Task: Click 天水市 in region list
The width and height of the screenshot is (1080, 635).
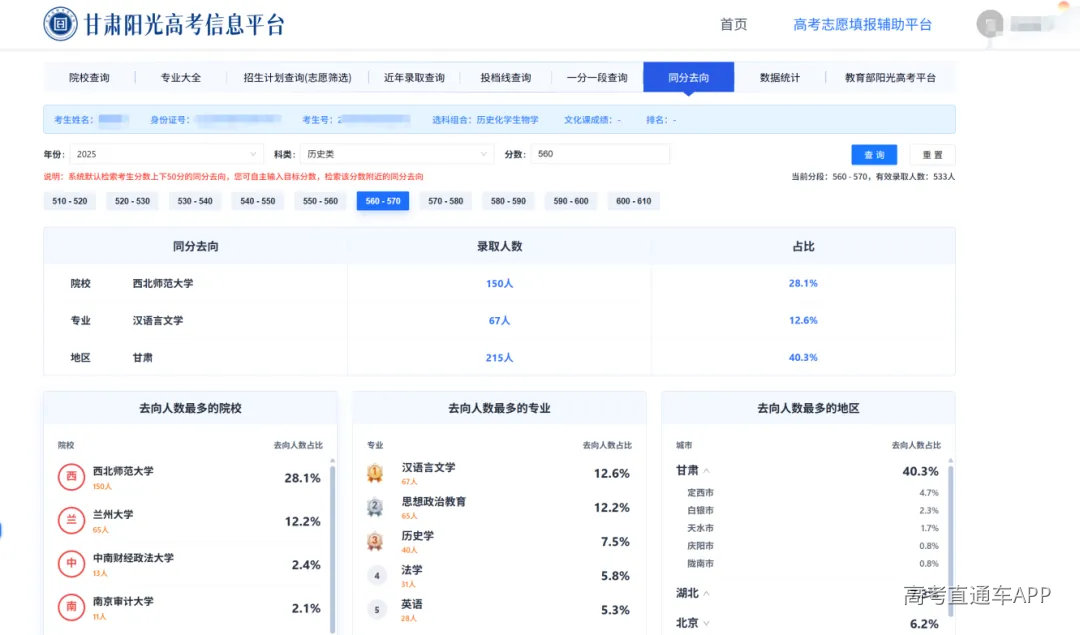Action: point(700,528)
